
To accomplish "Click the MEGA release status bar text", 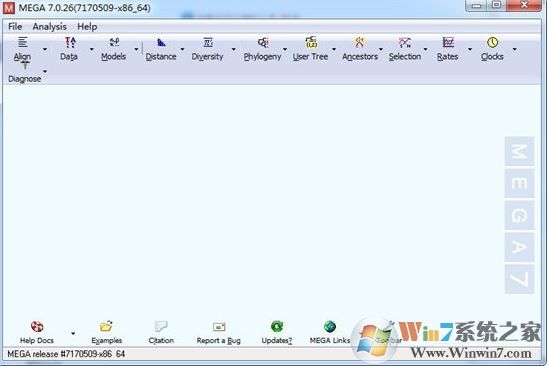I will (x=66, y=354).
